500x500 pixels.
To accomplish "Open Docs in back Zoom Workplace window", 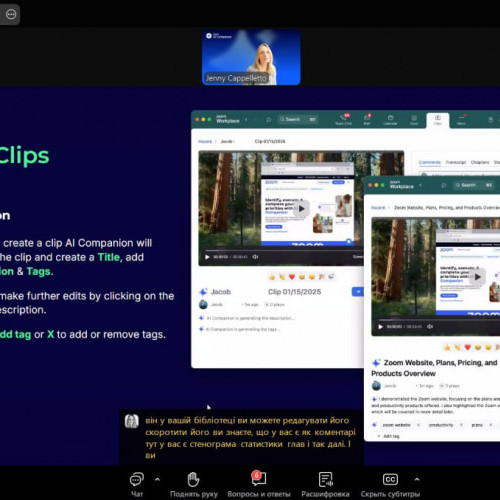I will pos(414,119).
